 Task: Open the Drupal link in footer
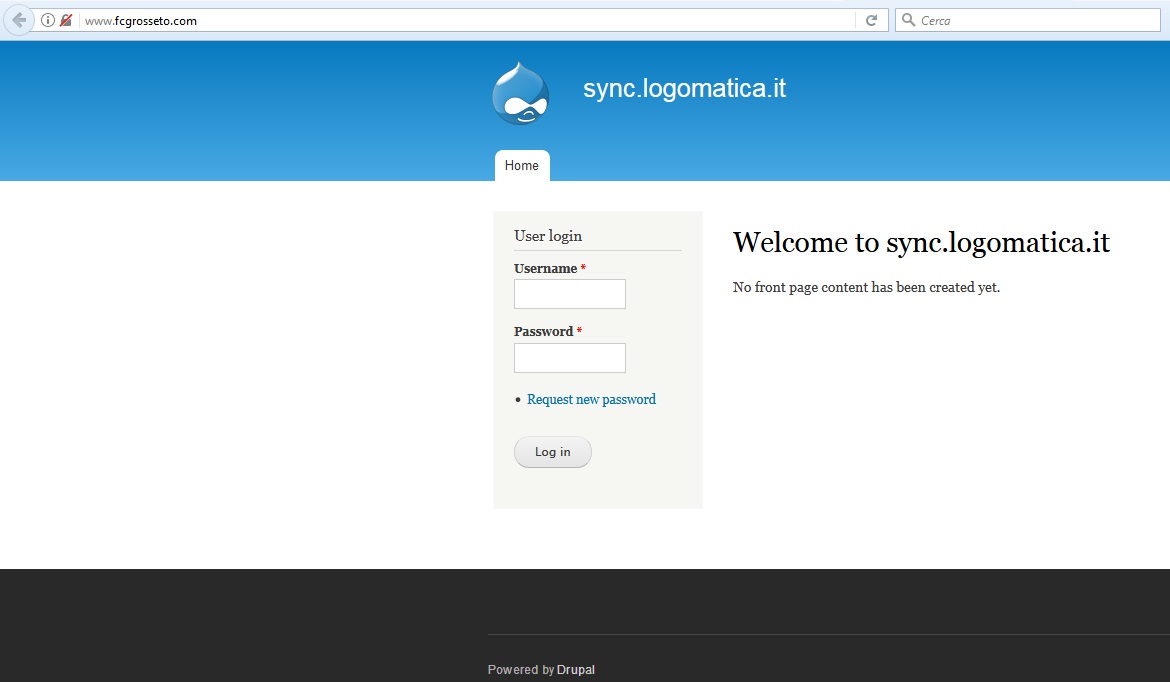click(576, 670)
